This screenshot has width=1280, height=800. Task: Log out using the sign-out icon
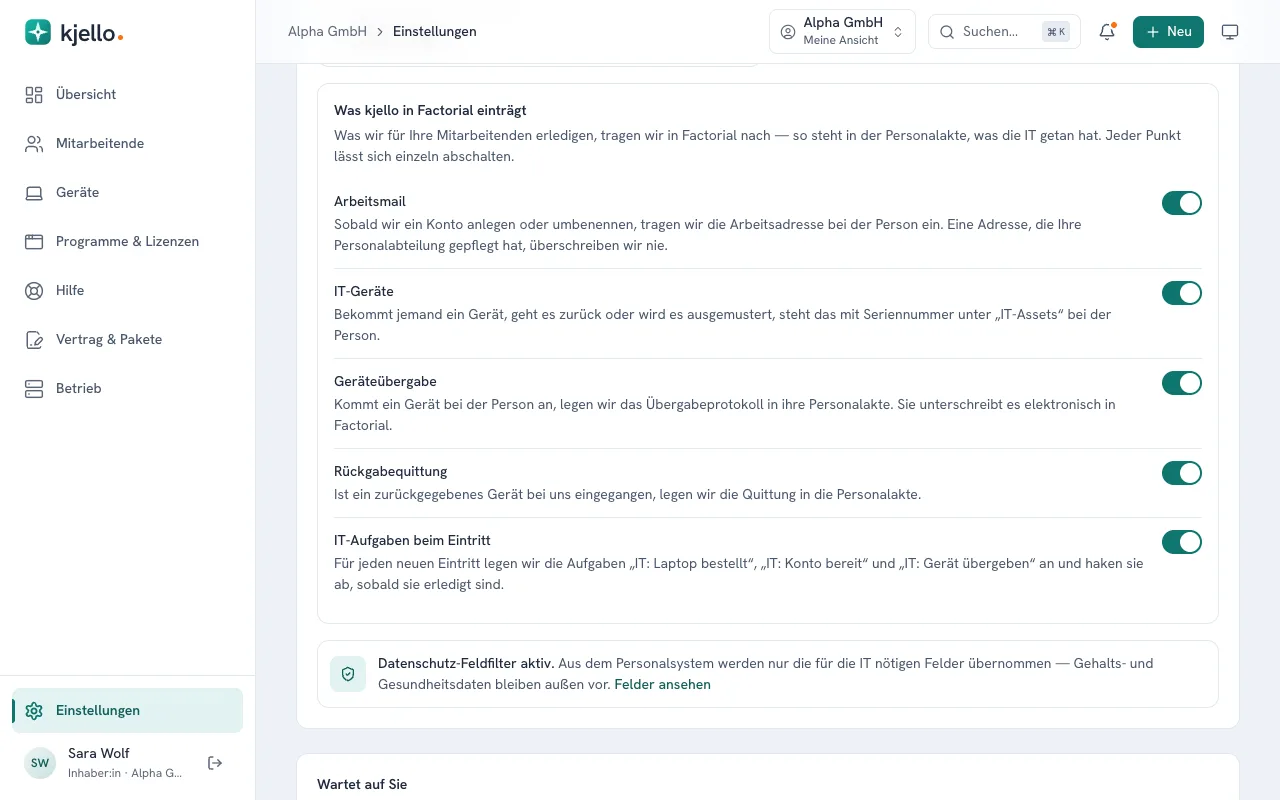[x=215, y=763]
